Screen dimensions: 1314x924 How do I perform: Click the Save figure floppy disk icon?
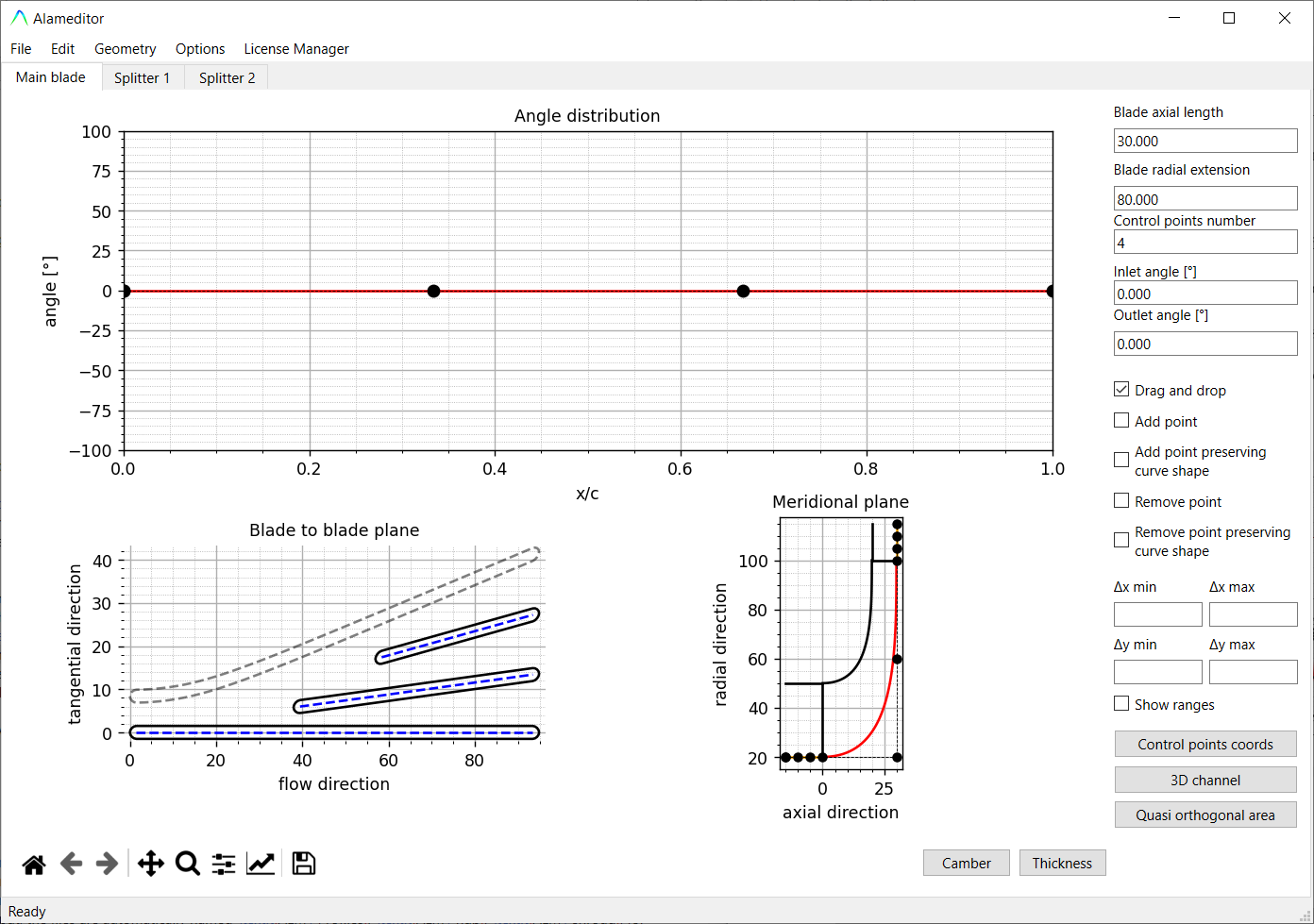[304, 864]
